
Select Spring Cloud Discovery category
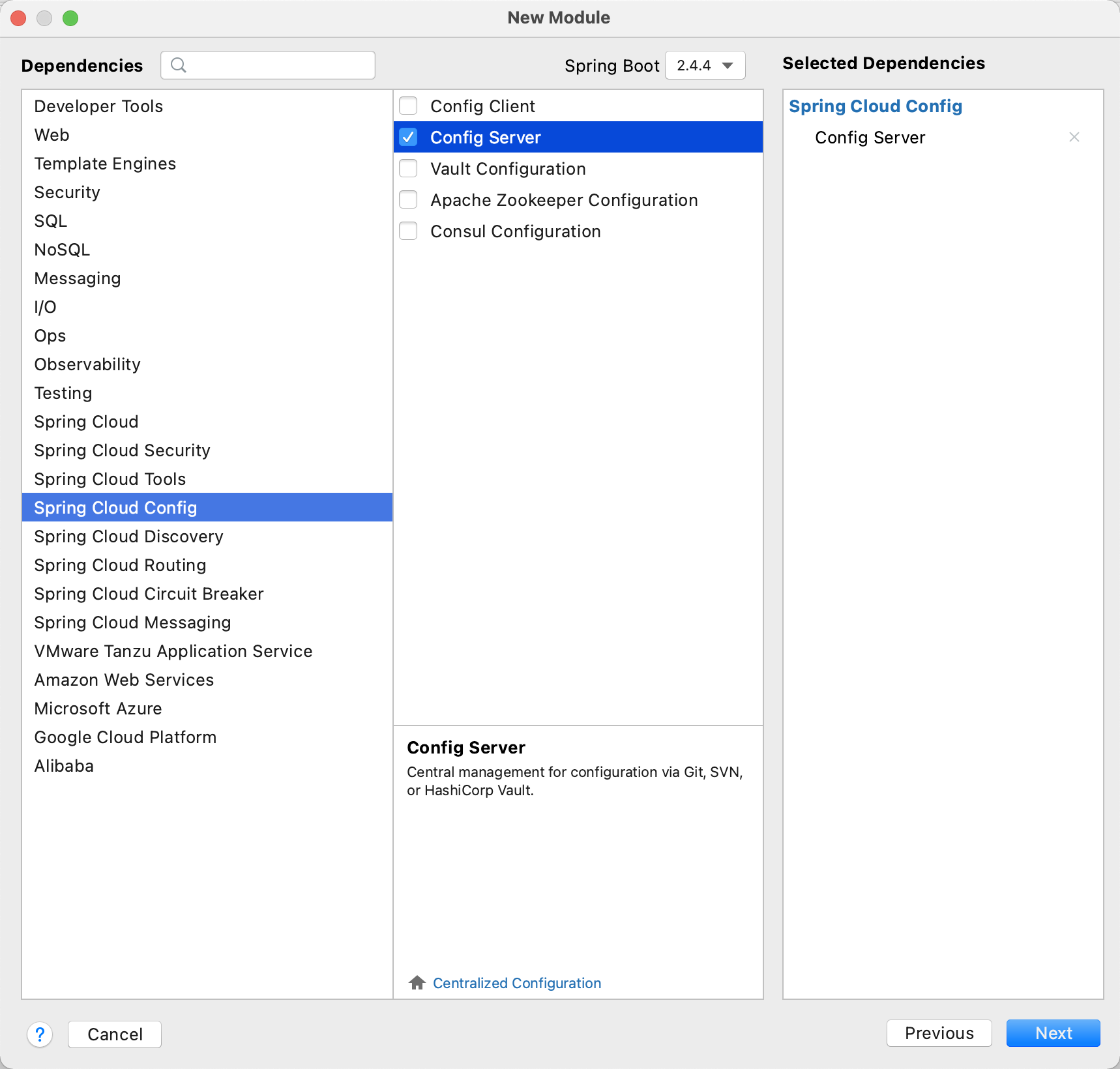tap(128, 536)
